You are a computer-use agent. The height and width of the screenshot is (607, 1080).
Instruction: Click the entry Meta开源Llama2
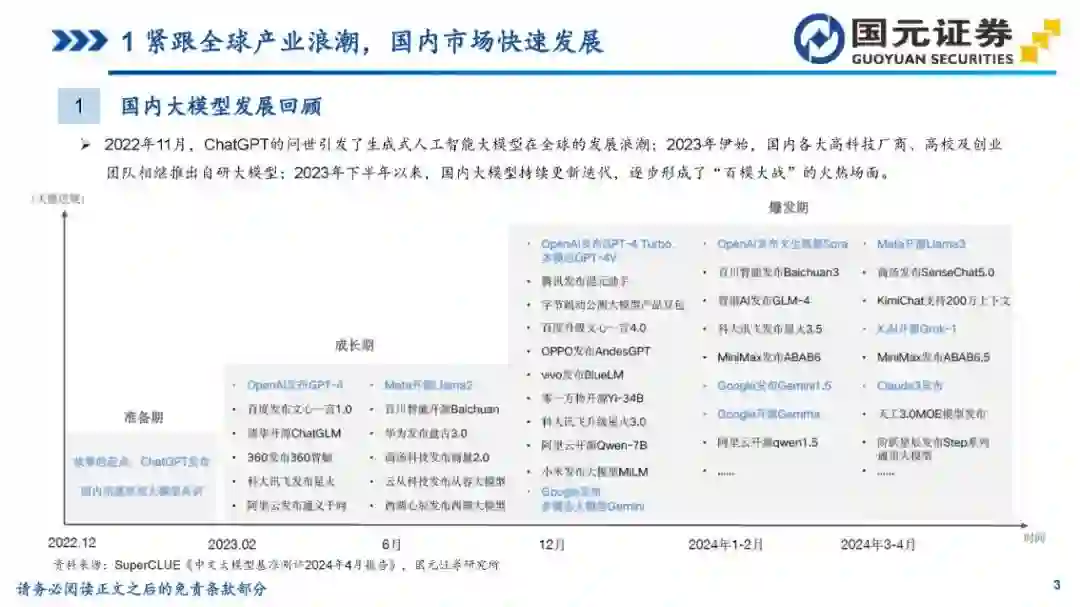[x=428, y=385]
